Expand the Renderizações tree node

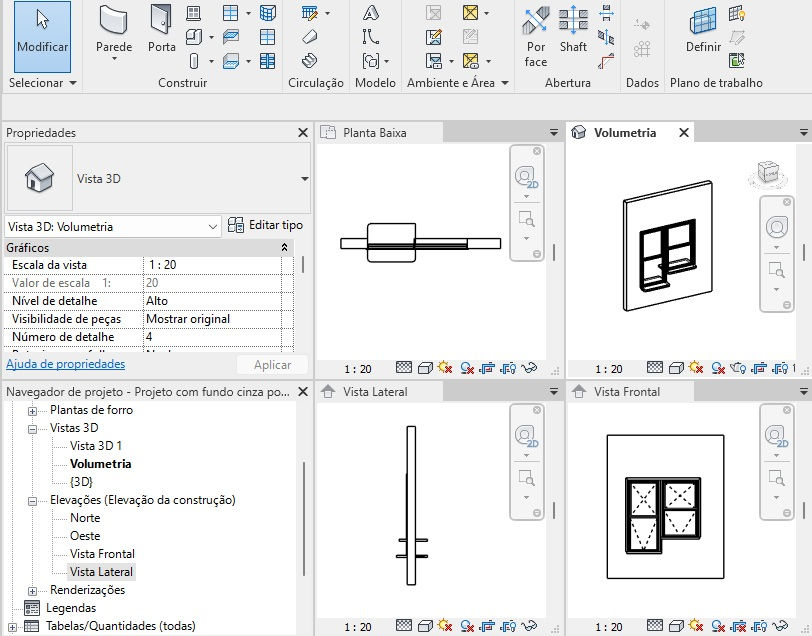click(x=32, y=591)
